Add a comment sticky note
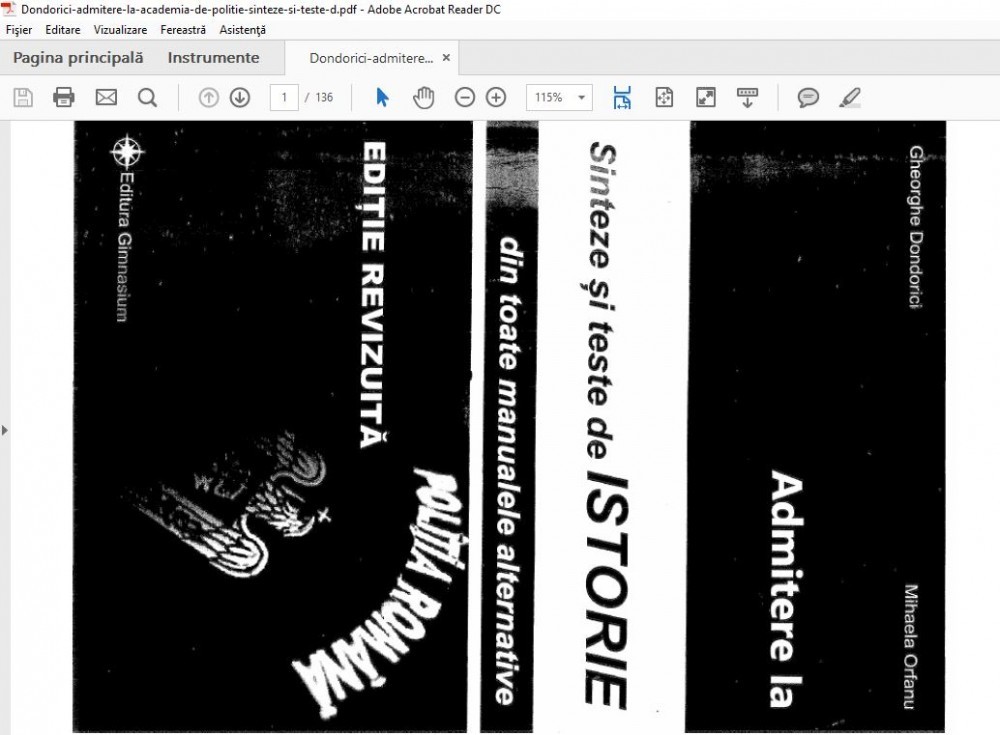 click(x=808, y=98)
